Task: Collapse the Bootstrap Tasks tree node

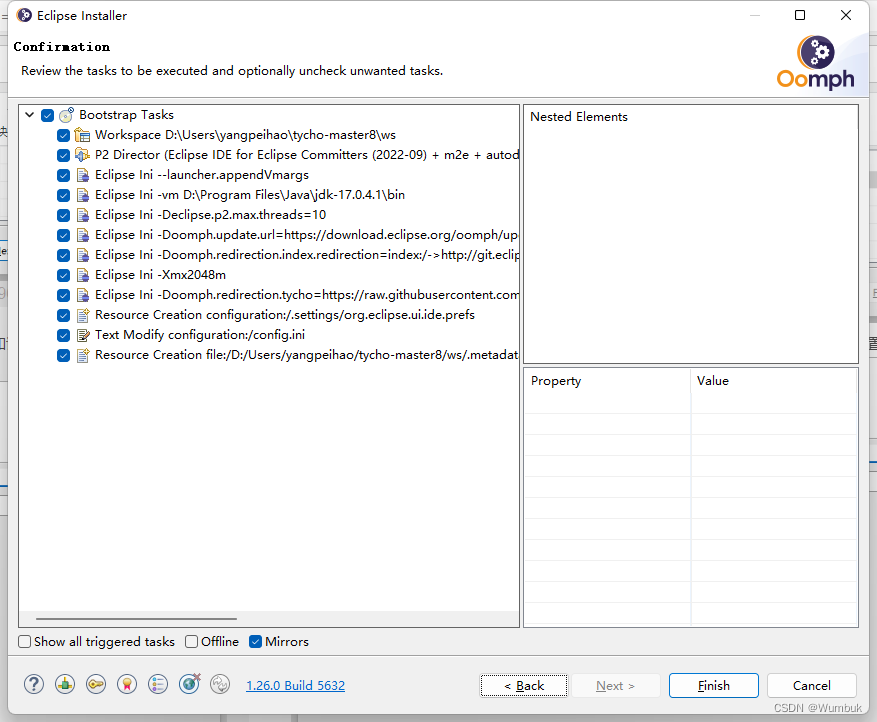Action: pos(30,115)
